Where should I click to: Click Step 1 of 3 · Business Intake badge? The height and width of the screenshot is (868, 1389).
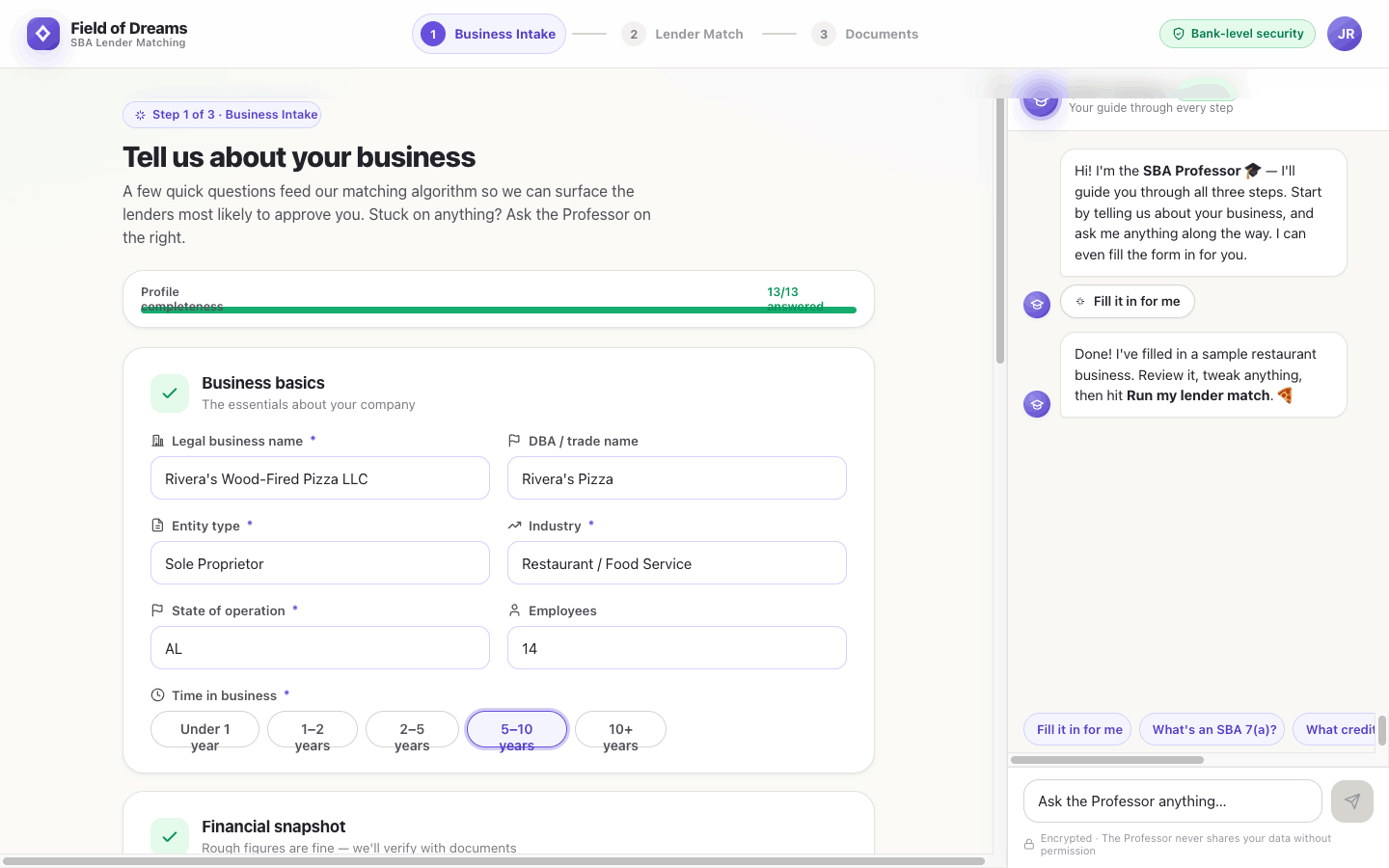(x=222, y=115)
